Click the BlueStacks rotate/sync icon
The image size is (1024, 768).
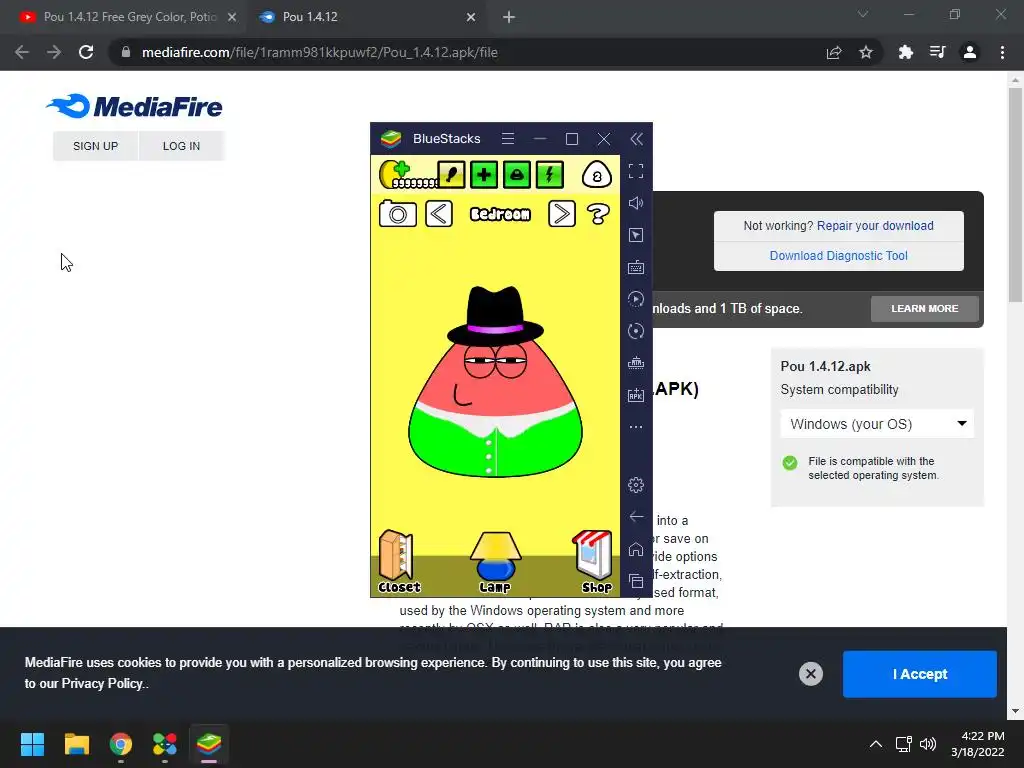pyautogui.click(x=636, y=331)
